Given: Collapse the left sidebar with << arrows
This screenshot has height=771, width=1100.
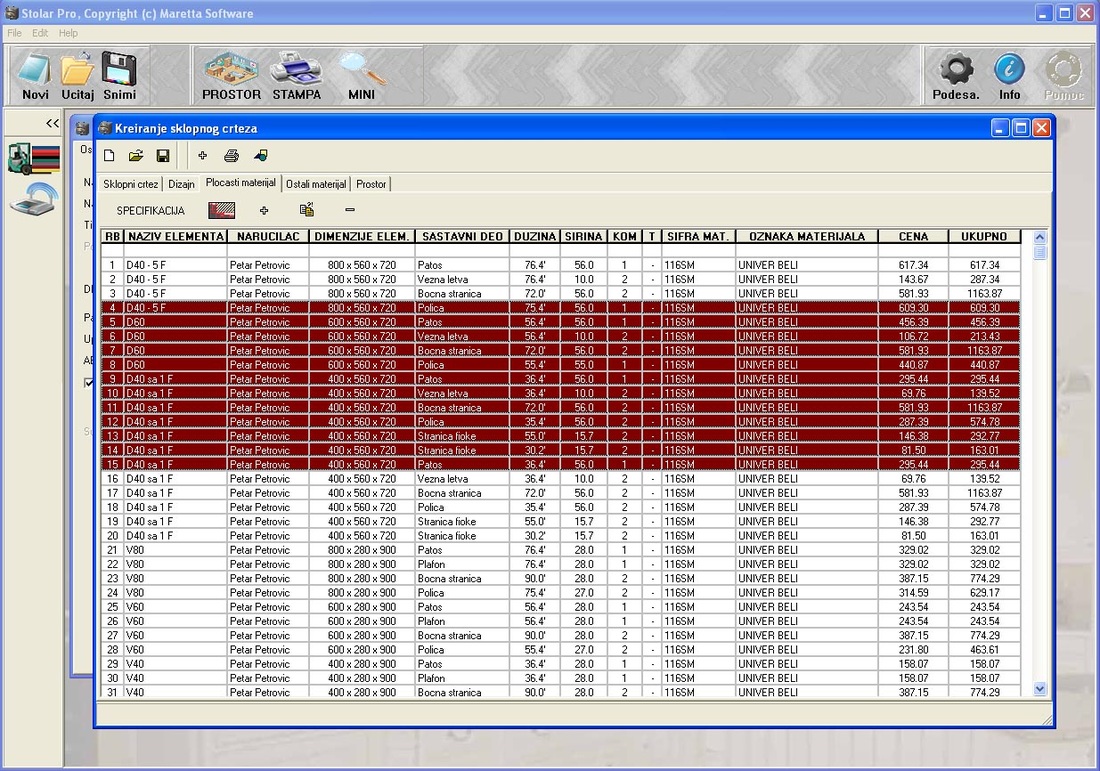Looking at the screenshot, I should pos(52,123).
